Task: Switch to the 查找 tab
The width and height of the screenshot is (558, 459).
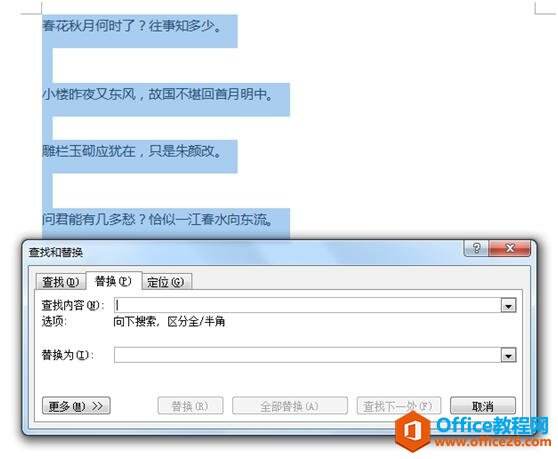Action: [x=61, y=282]
